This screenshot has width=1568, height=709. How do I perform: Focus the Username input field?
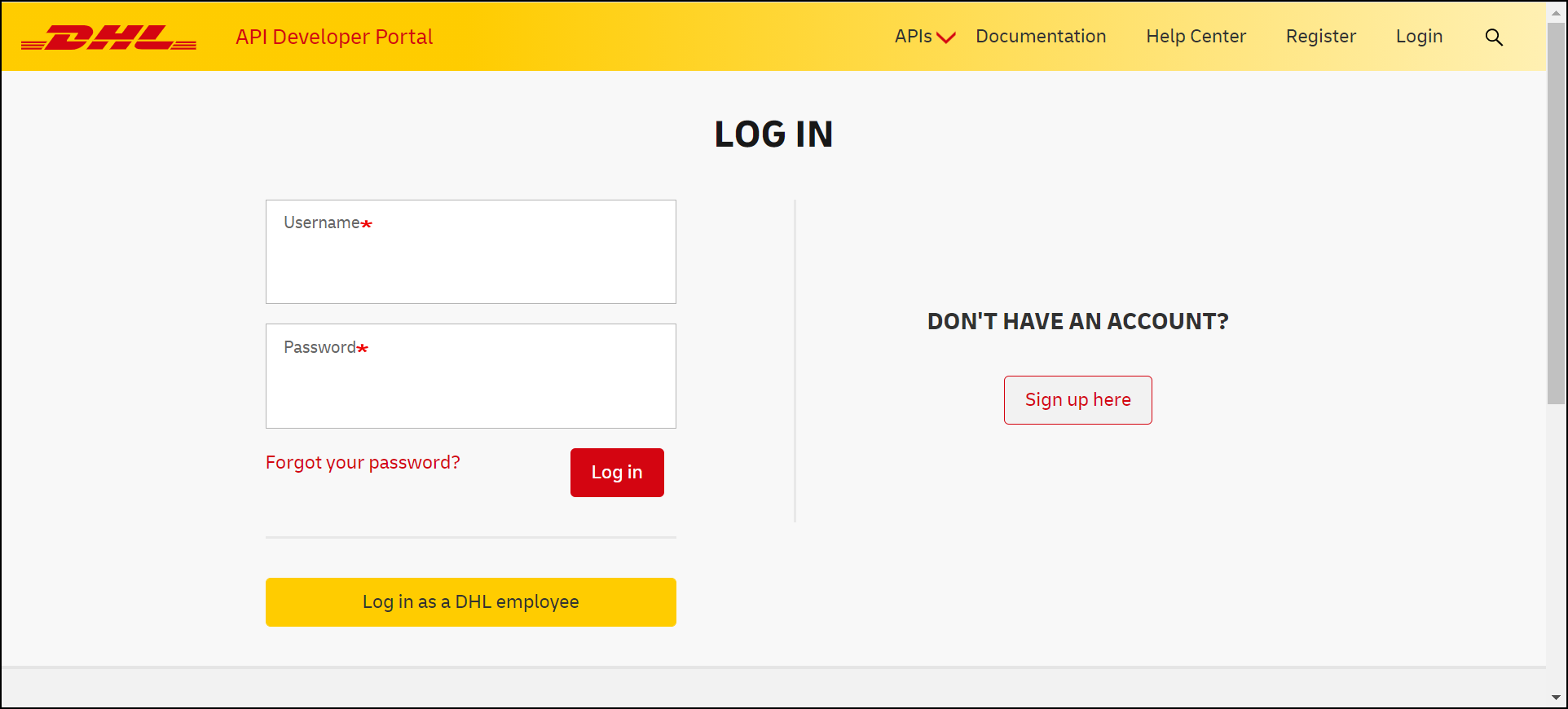[471, 252]
